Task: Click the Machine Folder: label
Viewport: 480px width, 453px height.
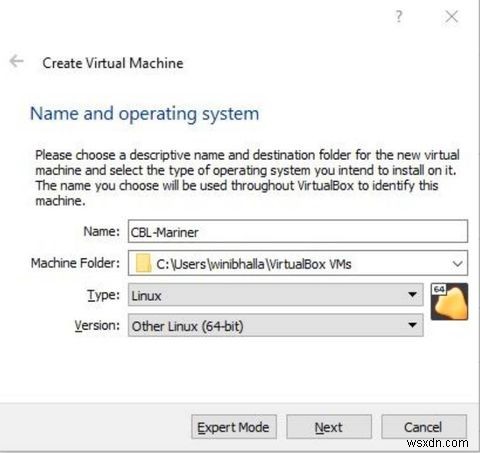Action: tap(75, 263)
